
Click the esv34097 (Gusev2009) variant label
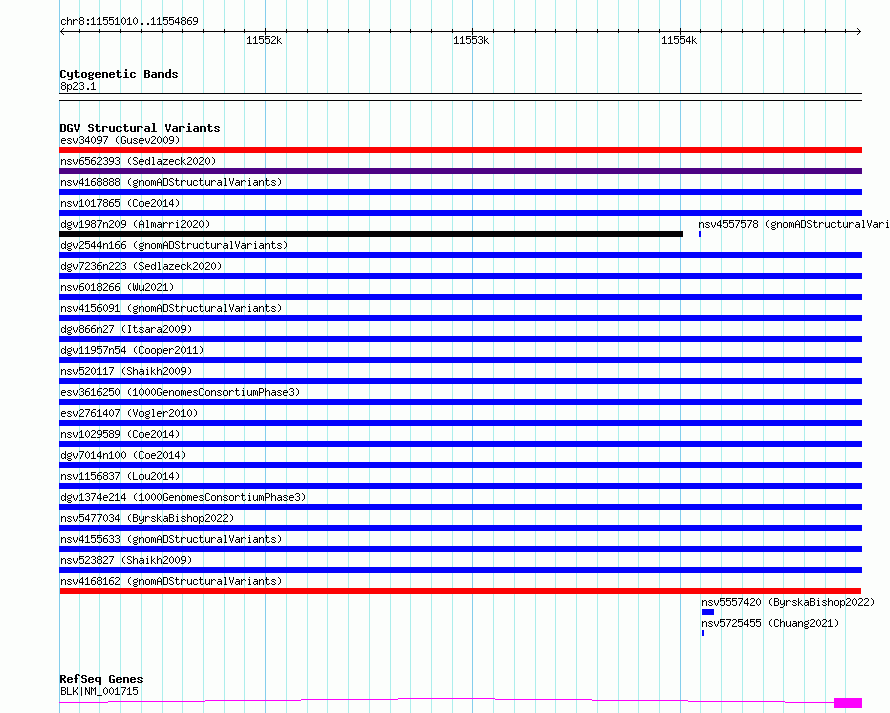(120, 140)
